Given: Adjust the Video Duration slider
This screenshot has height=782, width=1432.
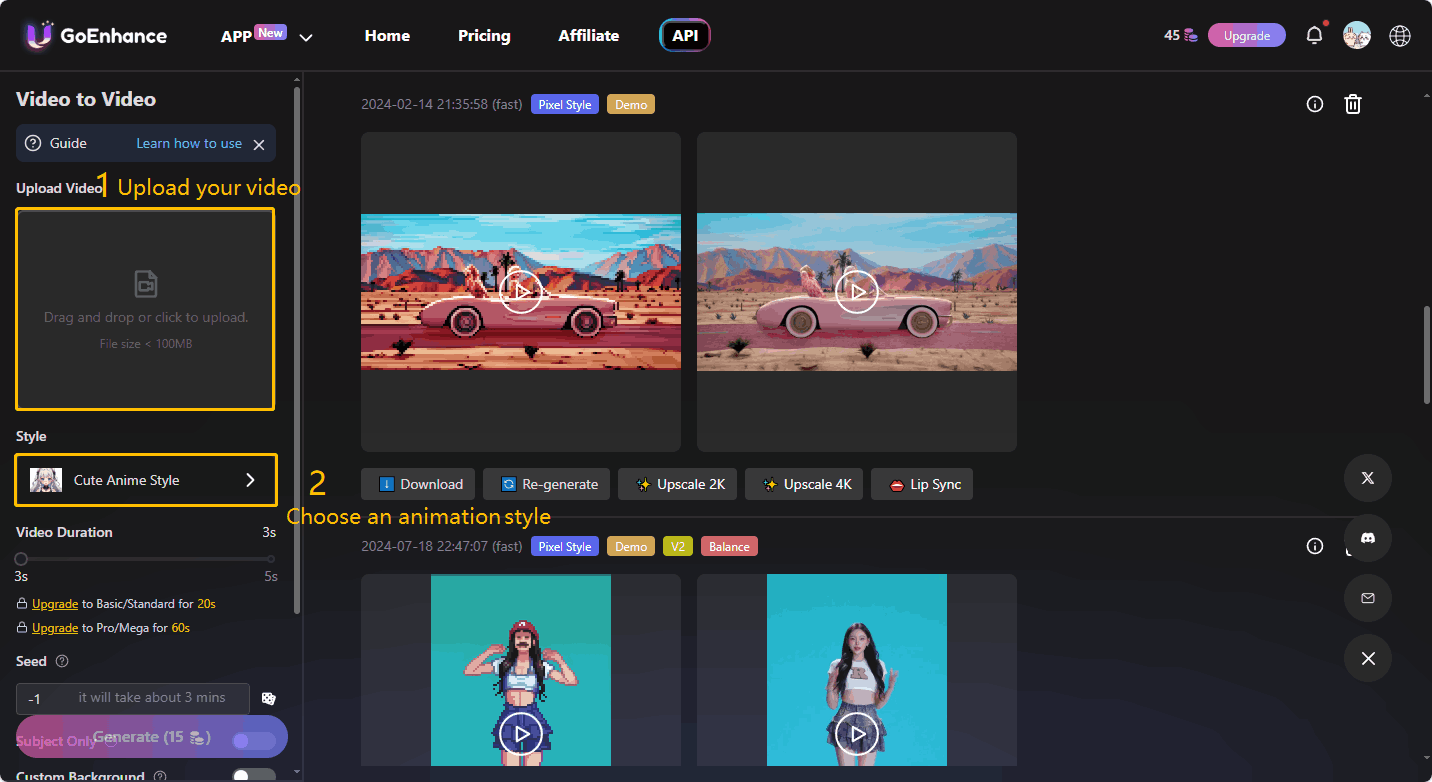Looking at the screenshot, I should click(x=19, y=558).
